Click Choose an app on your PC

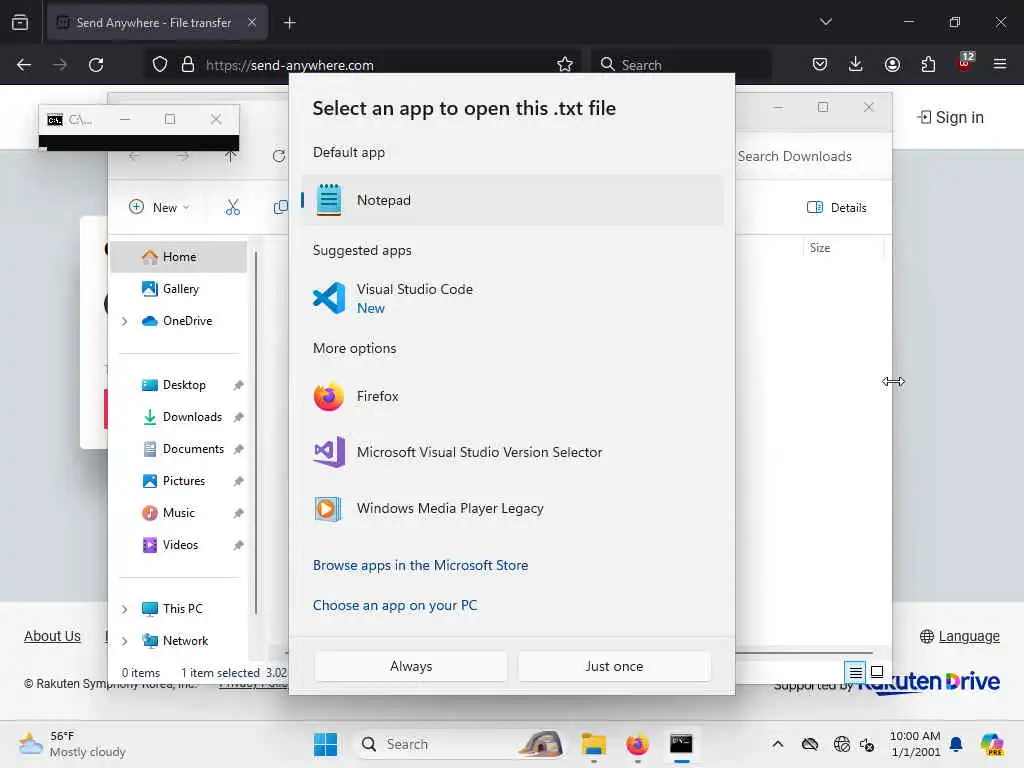[x=395, y=605]
